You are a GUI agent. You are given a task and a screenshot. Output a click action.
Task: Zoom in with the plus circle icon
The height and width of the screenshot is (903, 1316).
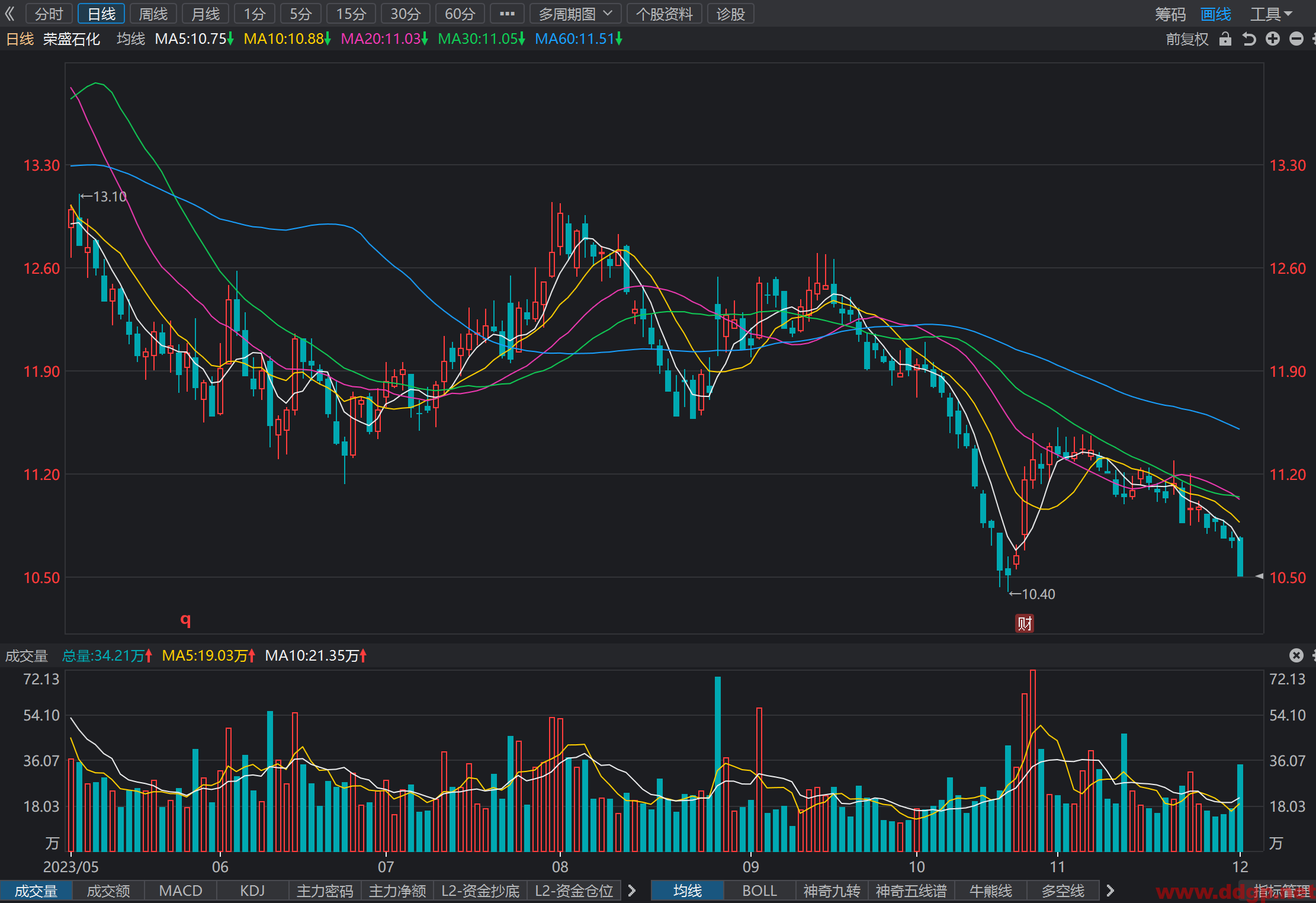click(1273, 39)
